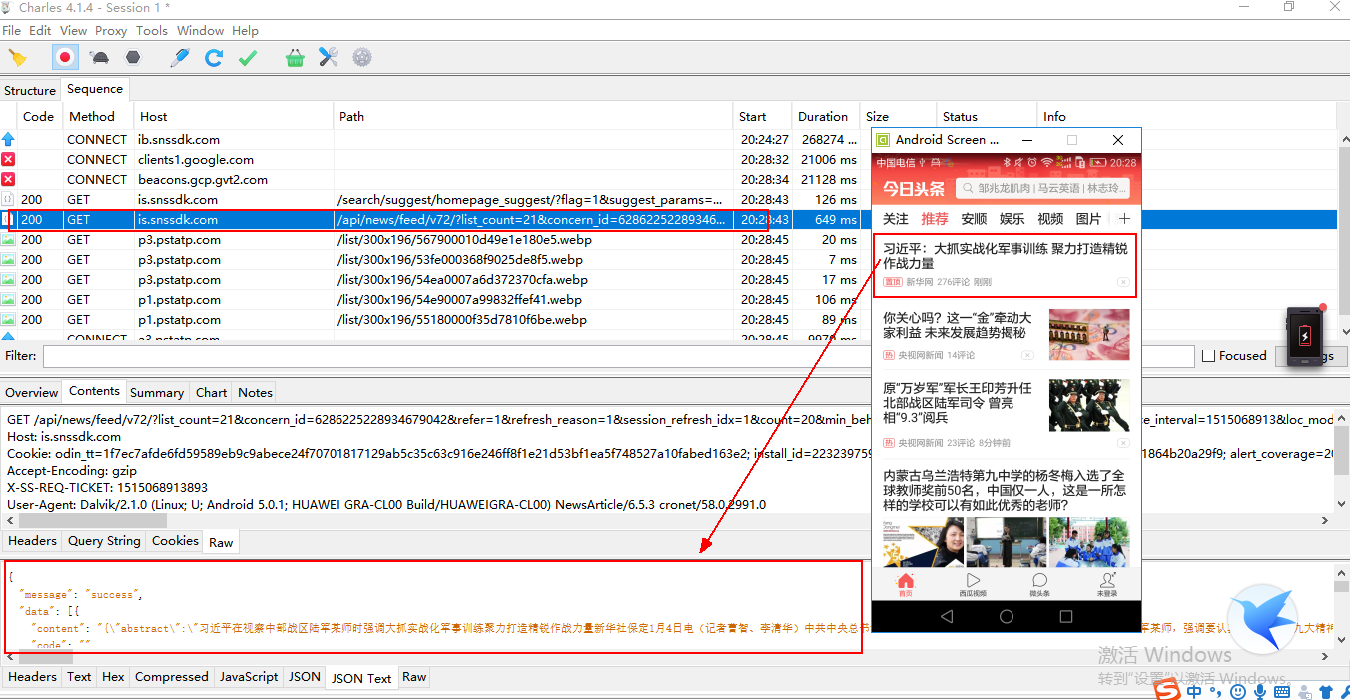Click the 中 language toggle in IME bar
Viewport: 1352px width, 700px height.
coord(1195,691)
